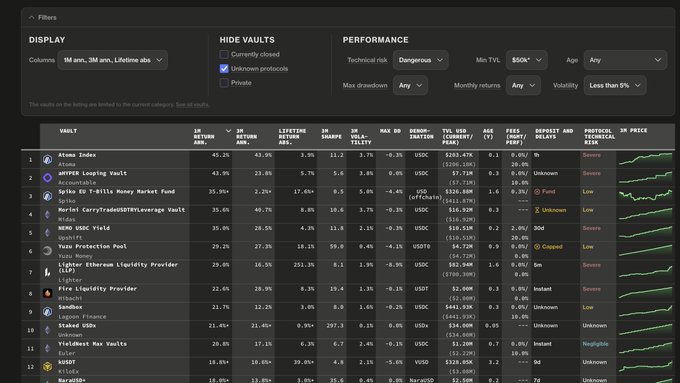
Task: Click the KiloEx protocol name
Action: pos(69,371)
